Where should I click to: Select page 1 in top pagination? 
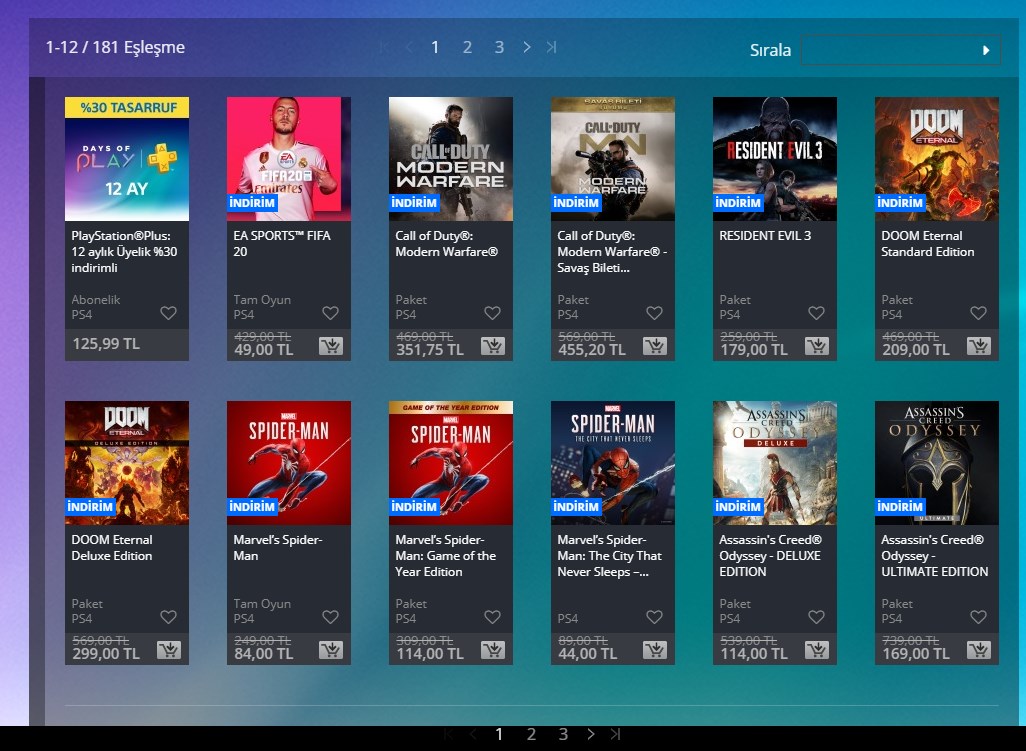pyautogui.click(x=435, y=47)
